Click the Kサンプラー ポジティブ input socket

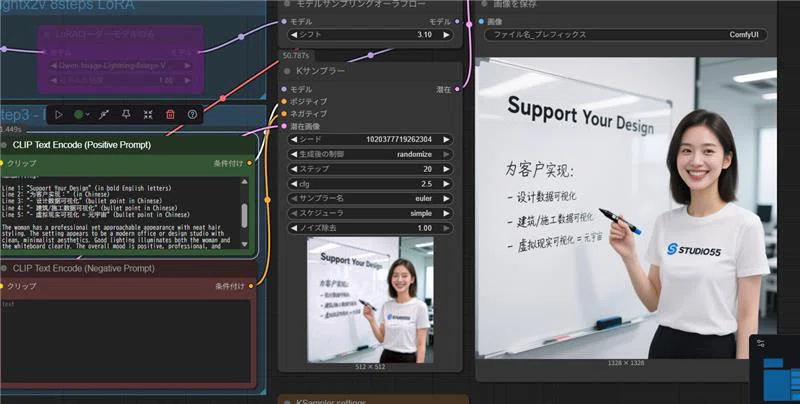pos(284,102)
